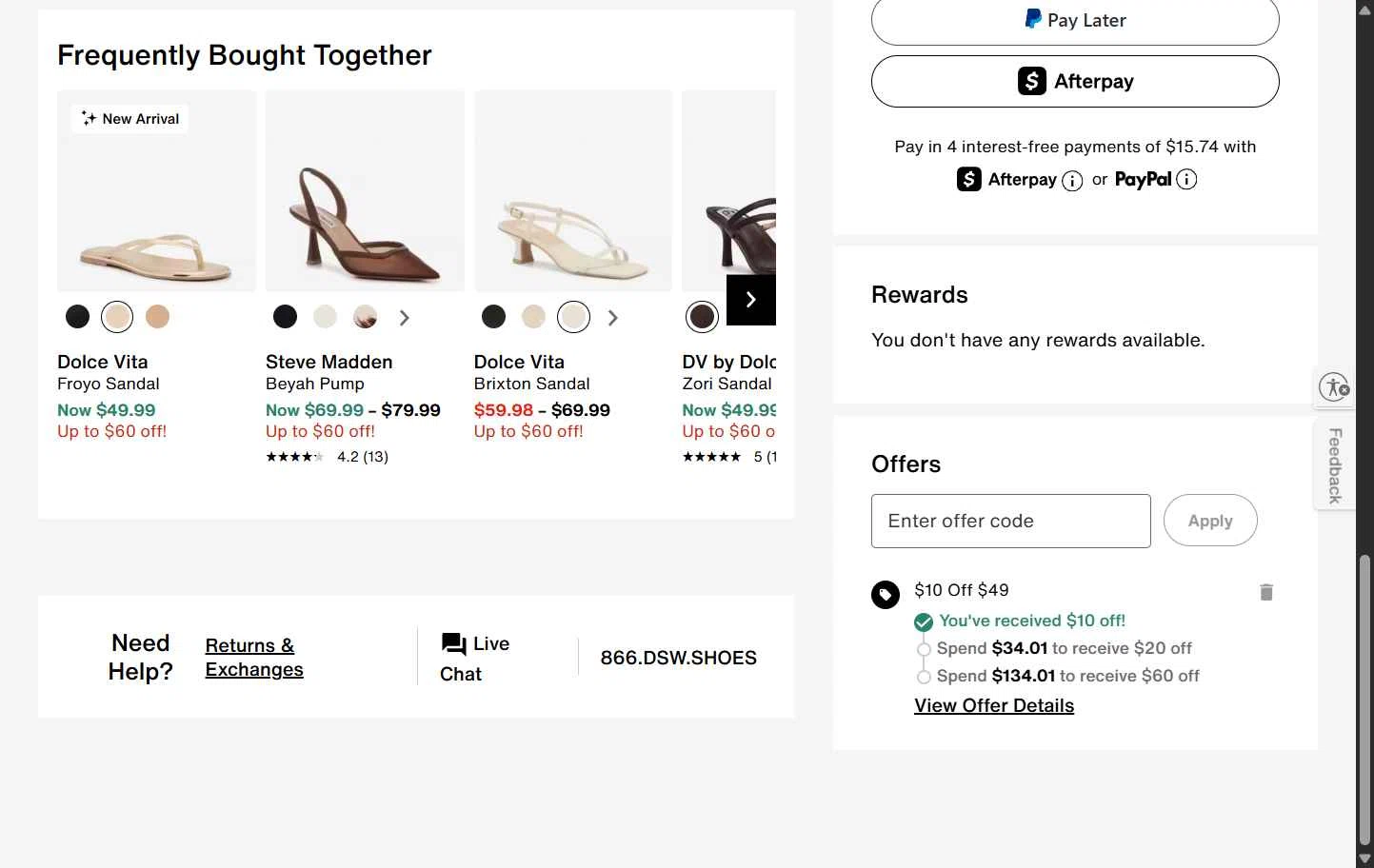Image resolution: width=1374 pixels, height=868 pixels.
Task: Open the Returns & Exchanges link
Action: [254, 658]
